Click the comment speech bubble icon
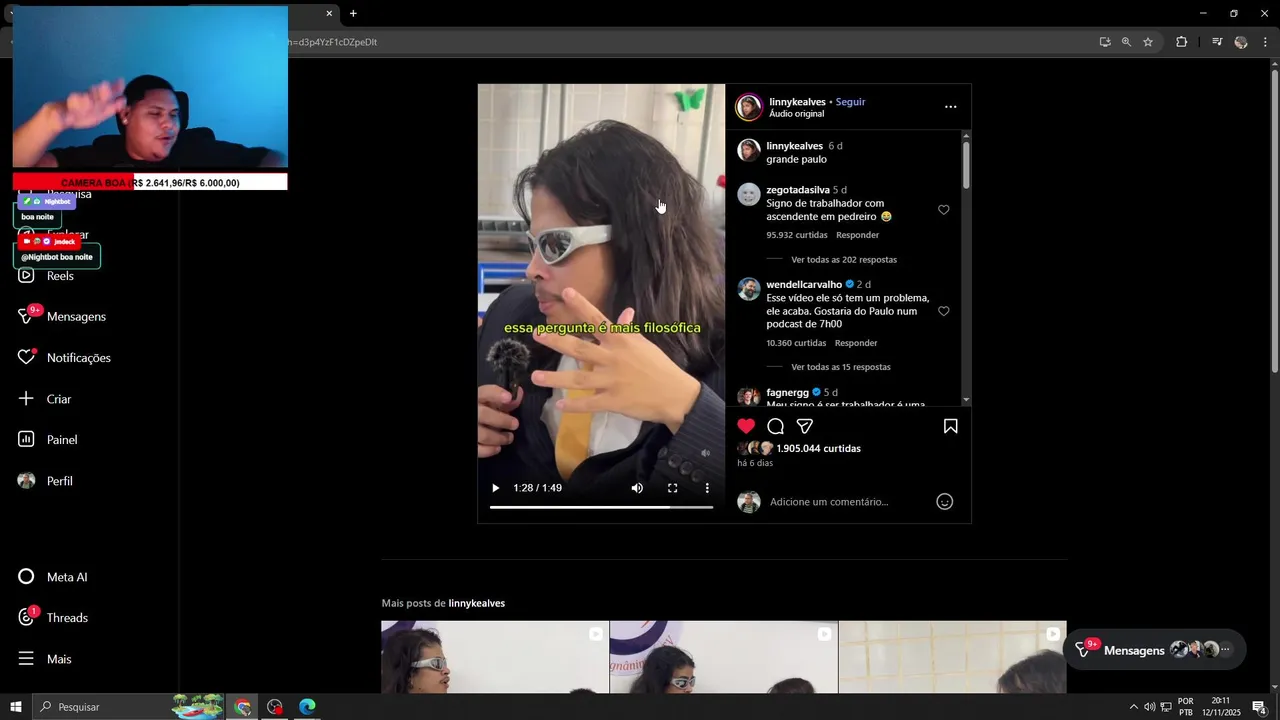 (x=775, y=426)
